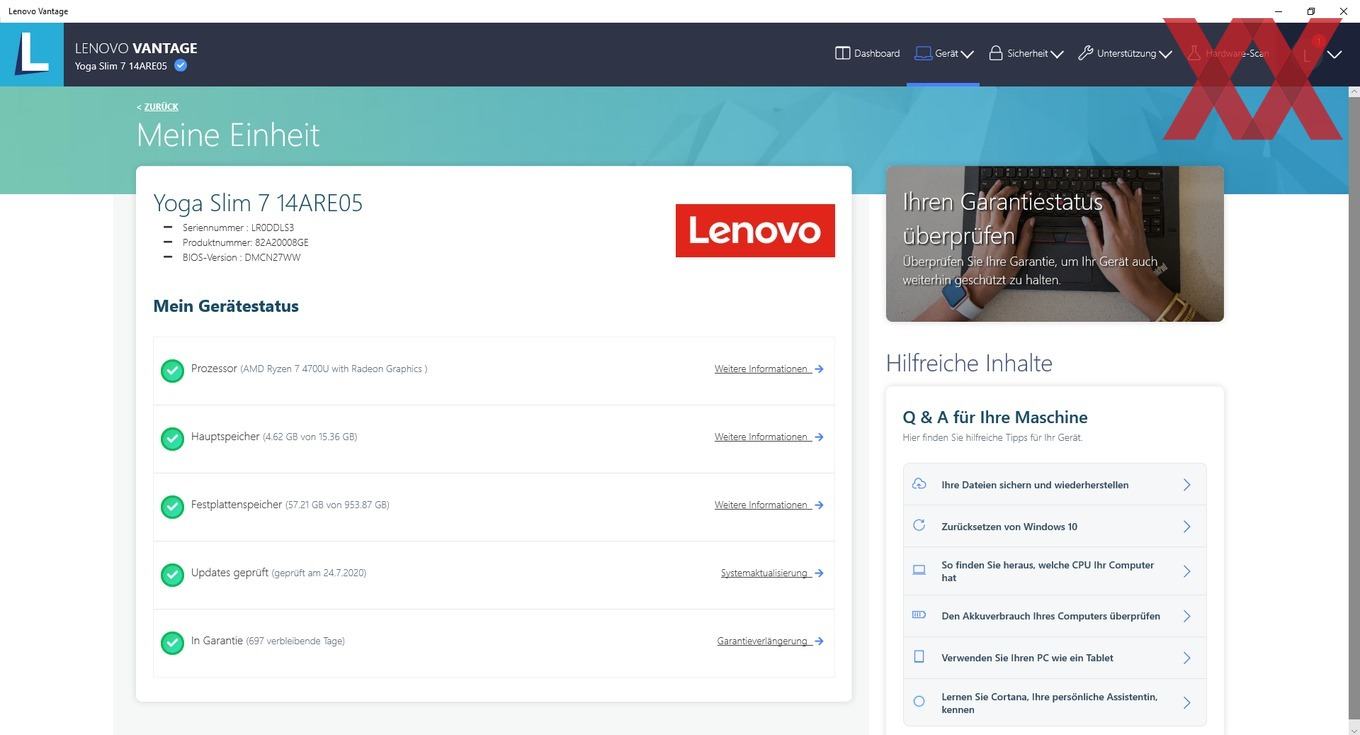Open Weitere Informationen for Prozessor
Screen dimensions: 1360x735
click(761, 369)
